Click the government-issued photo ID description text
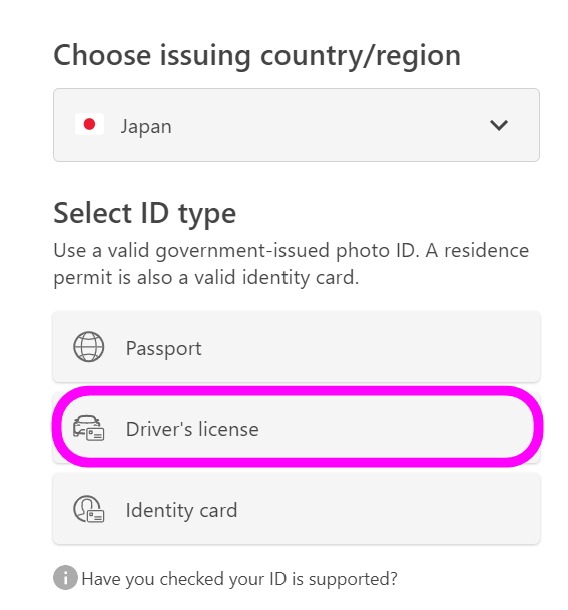Image resolution: width=568 pixels, height=610 pixels. pyautogui.click(x=291, y=264)
